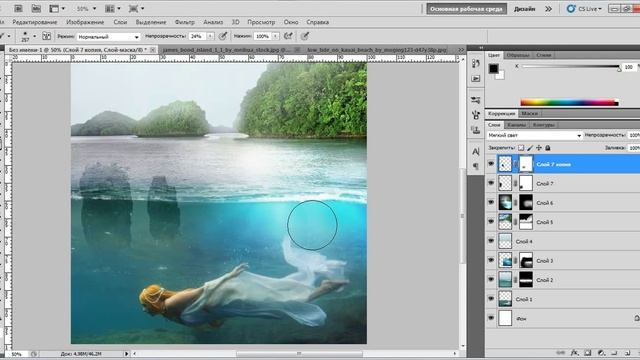Create a new layer icon

627,352
